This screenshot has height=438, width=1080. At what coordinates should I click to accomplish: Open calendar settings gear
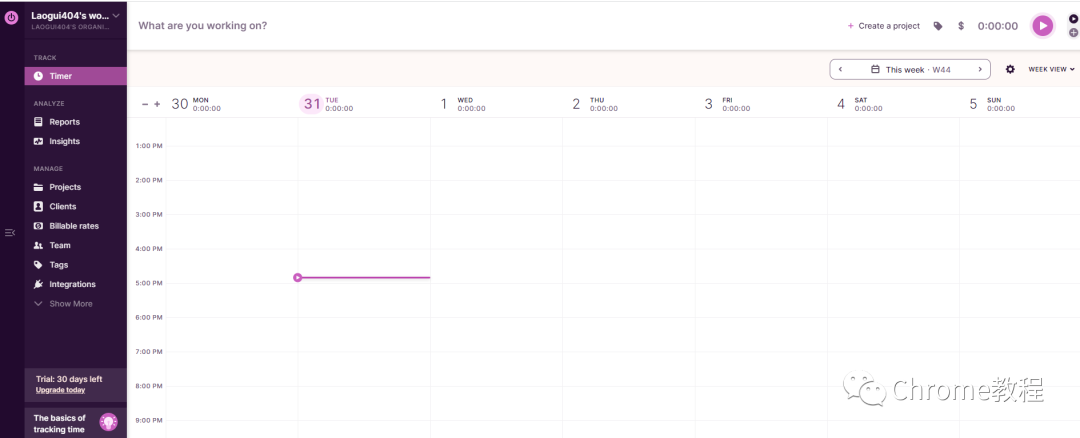click(x=1010, y=70)
